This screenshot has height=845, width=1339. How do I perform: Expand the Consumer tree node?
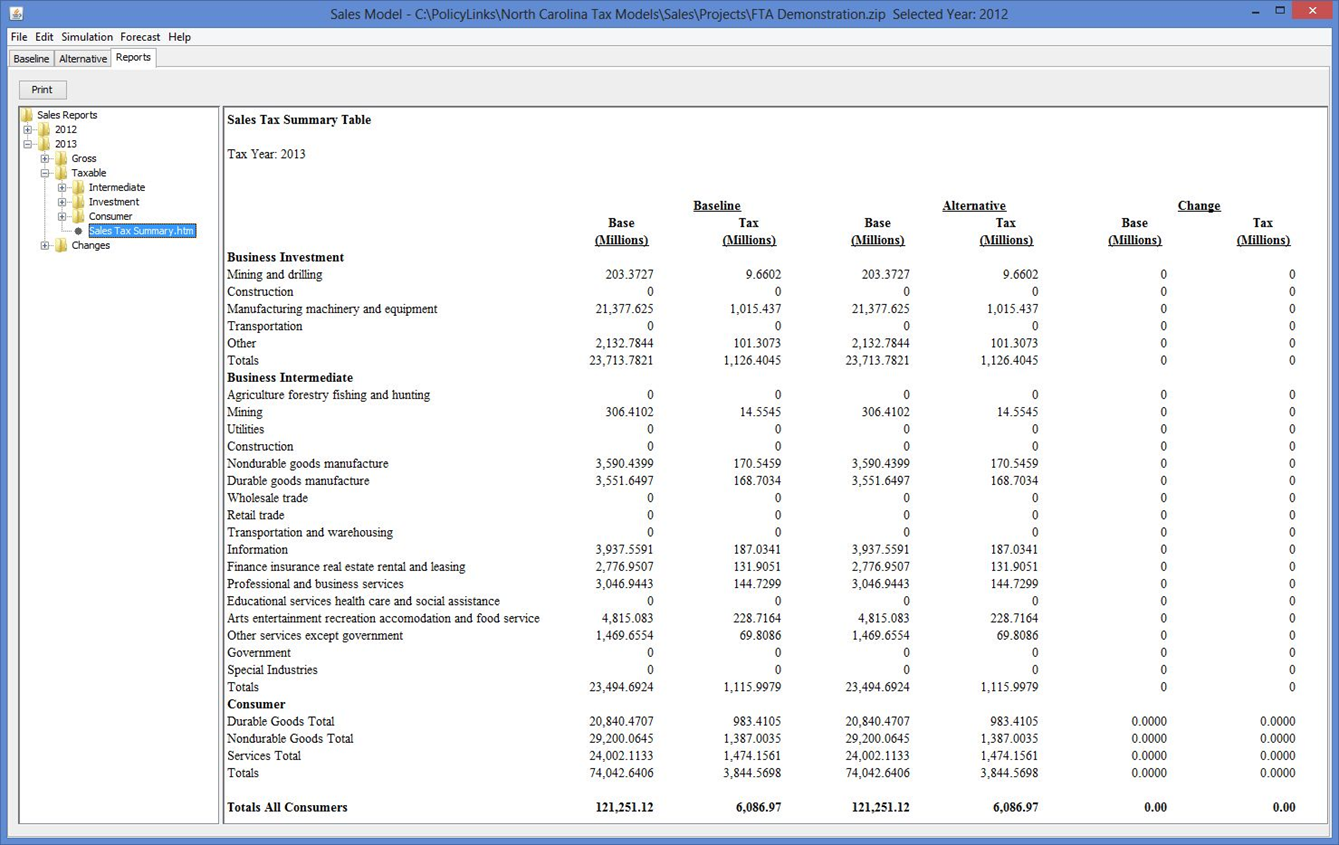pos(62,216)
